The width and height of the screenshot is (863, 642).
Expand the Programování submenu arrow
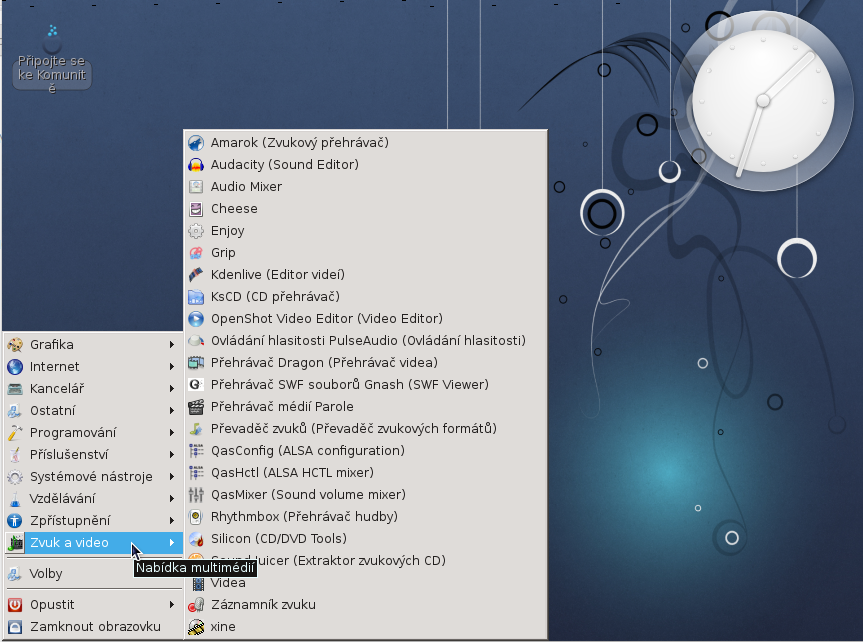pos(172,433)
